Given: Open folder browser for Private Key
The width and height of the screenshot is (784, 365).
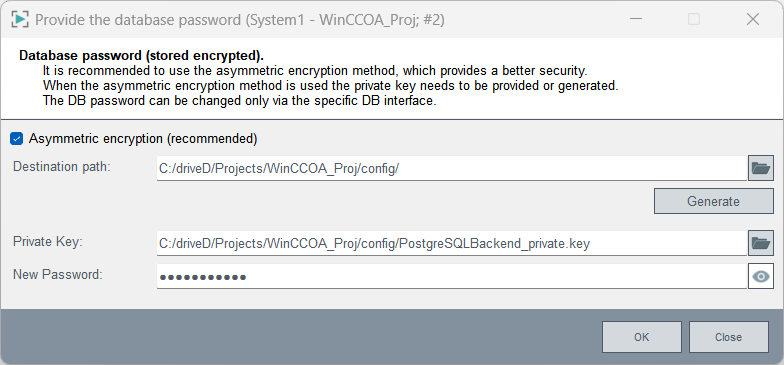Looking at the screenshot, I should (760, 244).
